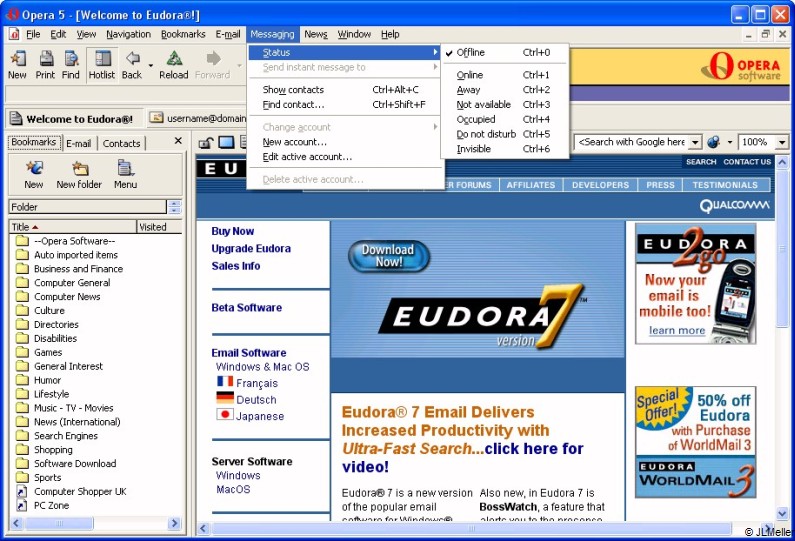The image size is (795, 541).
Task: Click the Opera software logo banner
Action: click(741, 66)
